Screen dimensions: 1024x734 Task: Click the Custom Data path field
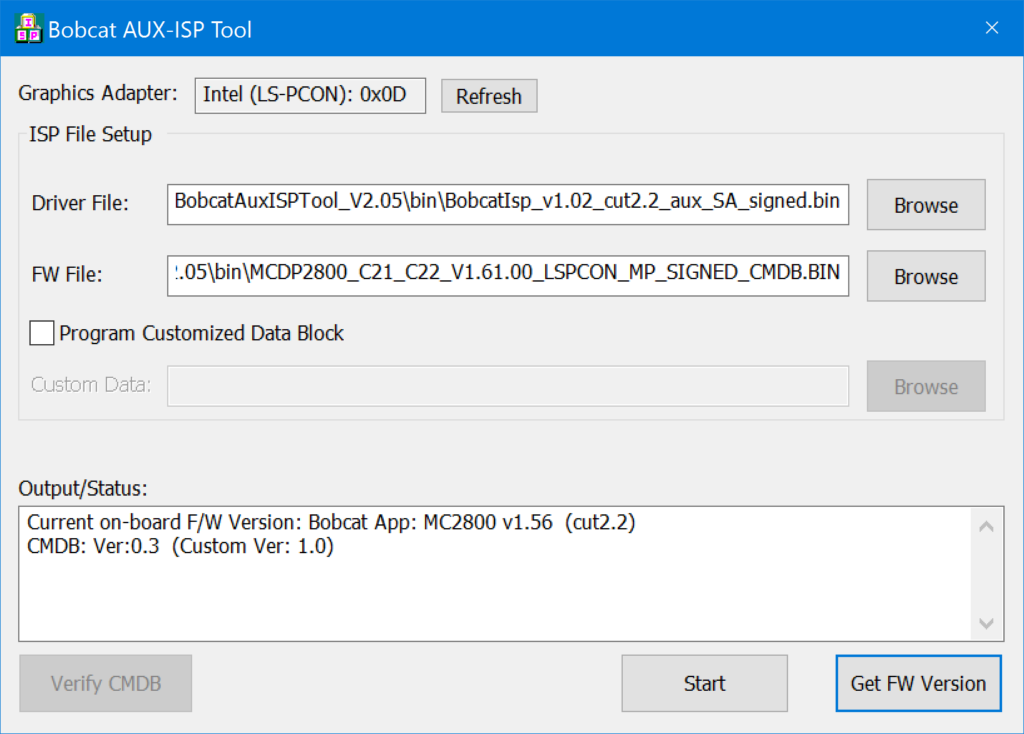point(508,386)
